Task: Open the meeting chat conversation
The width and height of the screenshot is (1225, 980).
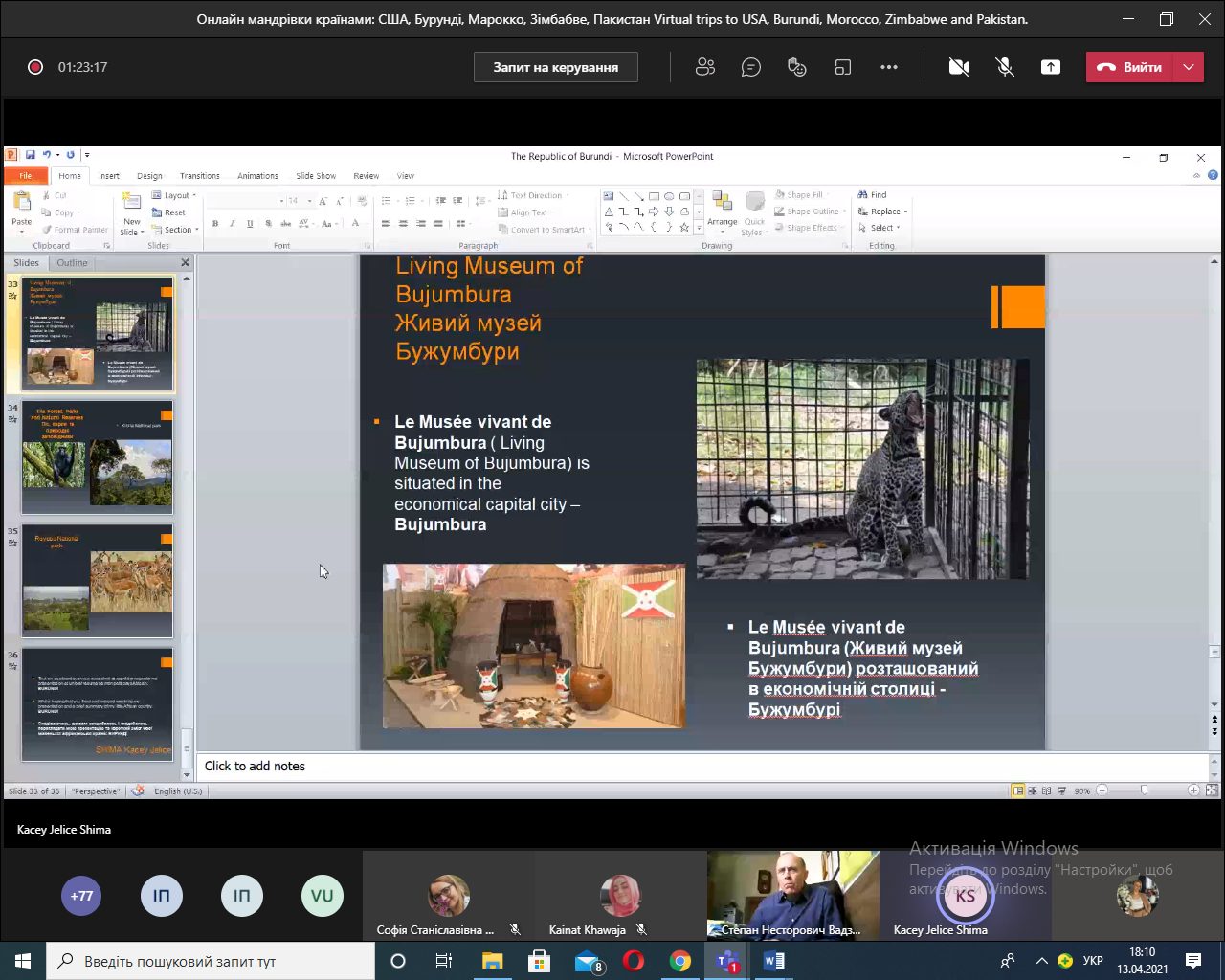Action: [x=751, y=67]
